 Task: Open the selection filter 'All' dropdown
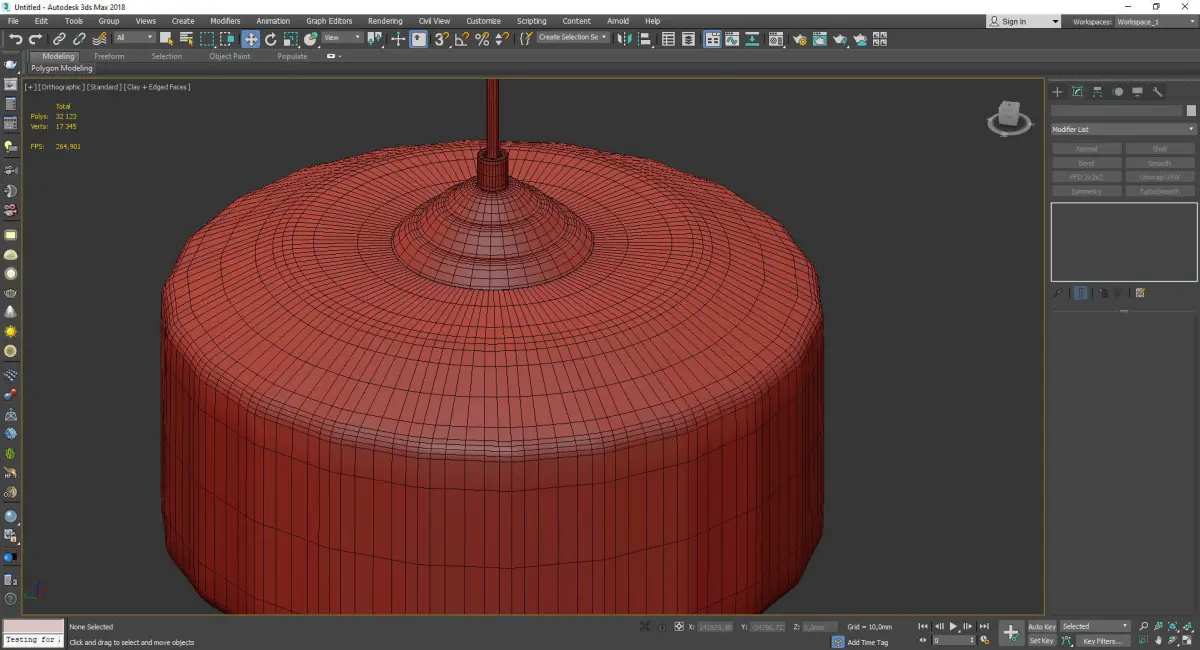click(x=134, y=38)
